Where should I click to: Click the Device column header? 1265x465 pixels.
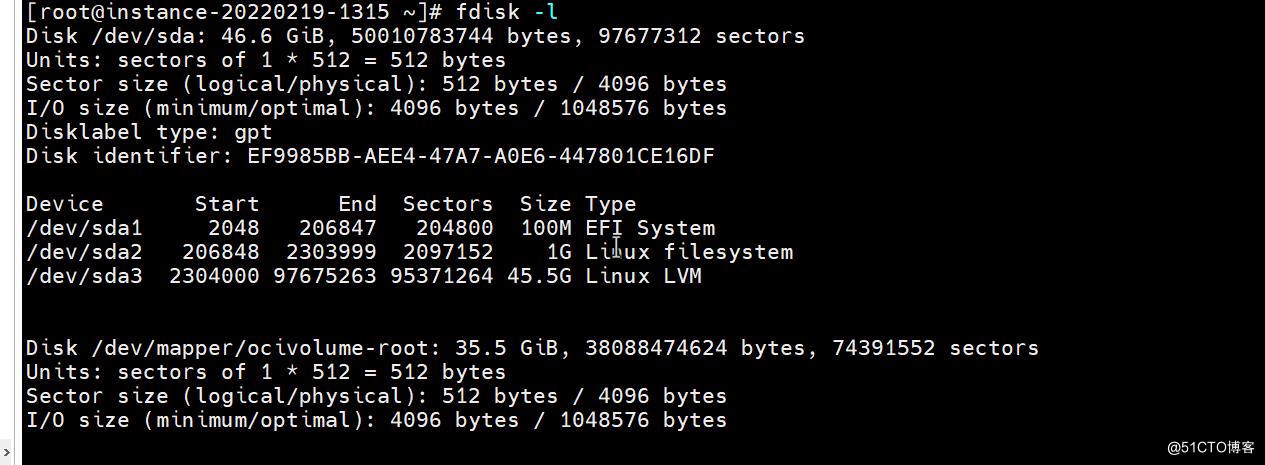coord(65,204)
